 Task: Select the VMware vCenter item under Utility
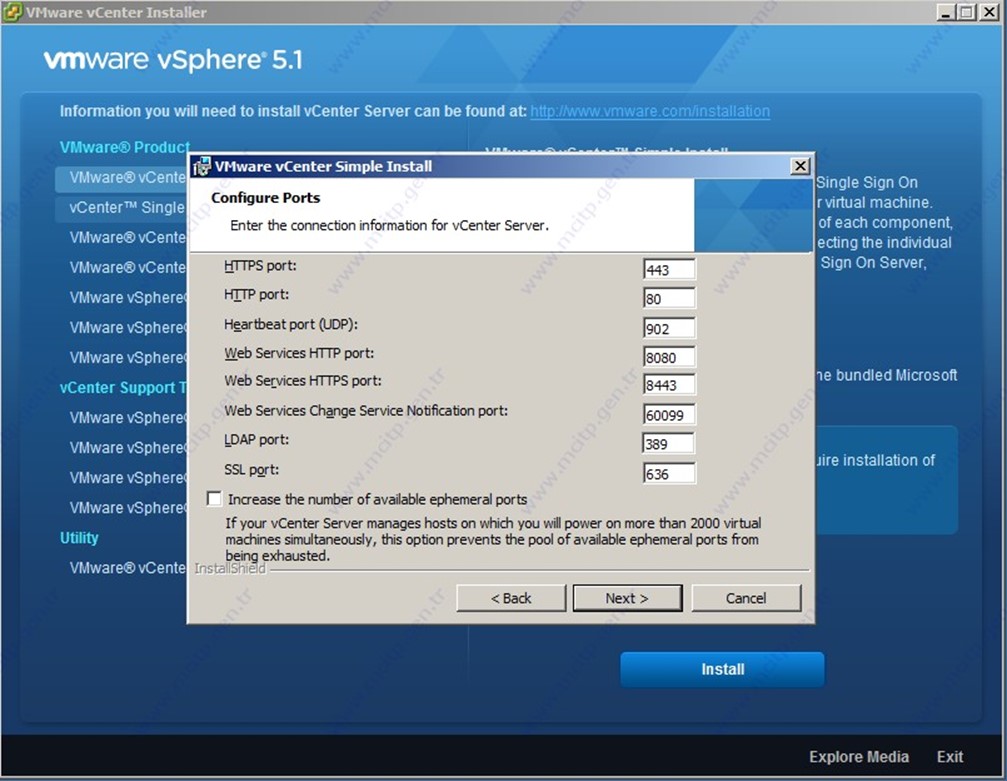pos(127,568)
